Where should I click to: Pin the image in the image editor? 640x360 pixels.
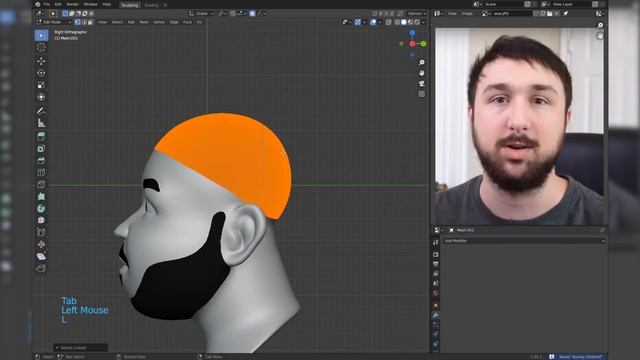(x=566, y=13)
